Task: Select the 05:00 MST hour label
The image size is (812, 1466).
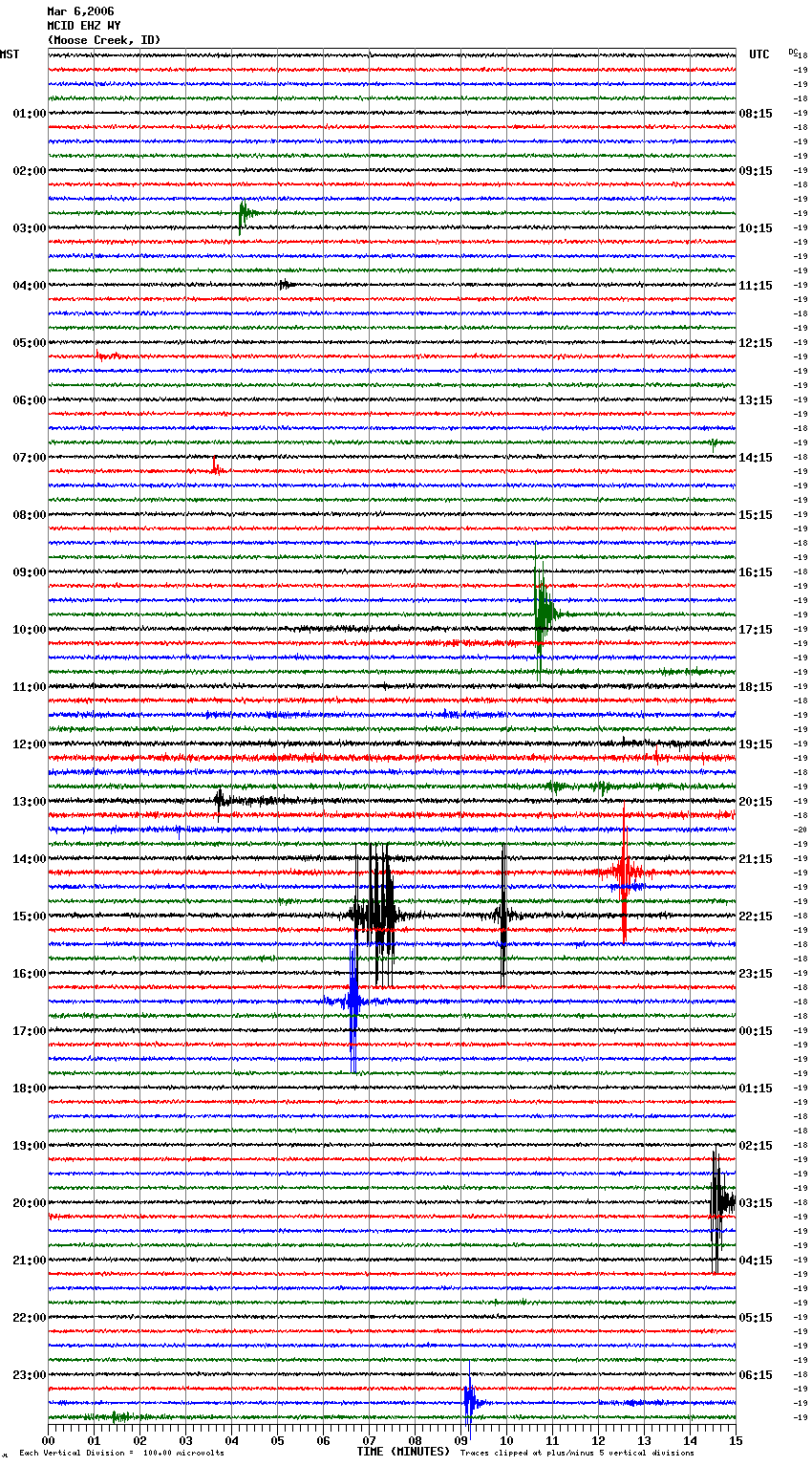Action: [30, 343]
